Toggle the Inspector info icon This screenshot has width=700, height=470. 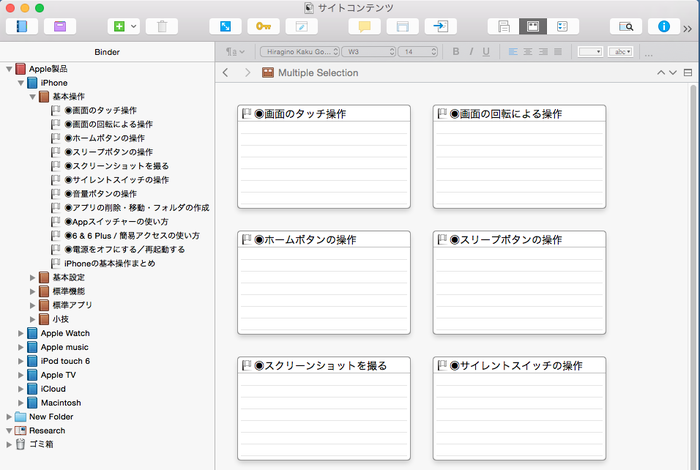click(x=664, y=26)
